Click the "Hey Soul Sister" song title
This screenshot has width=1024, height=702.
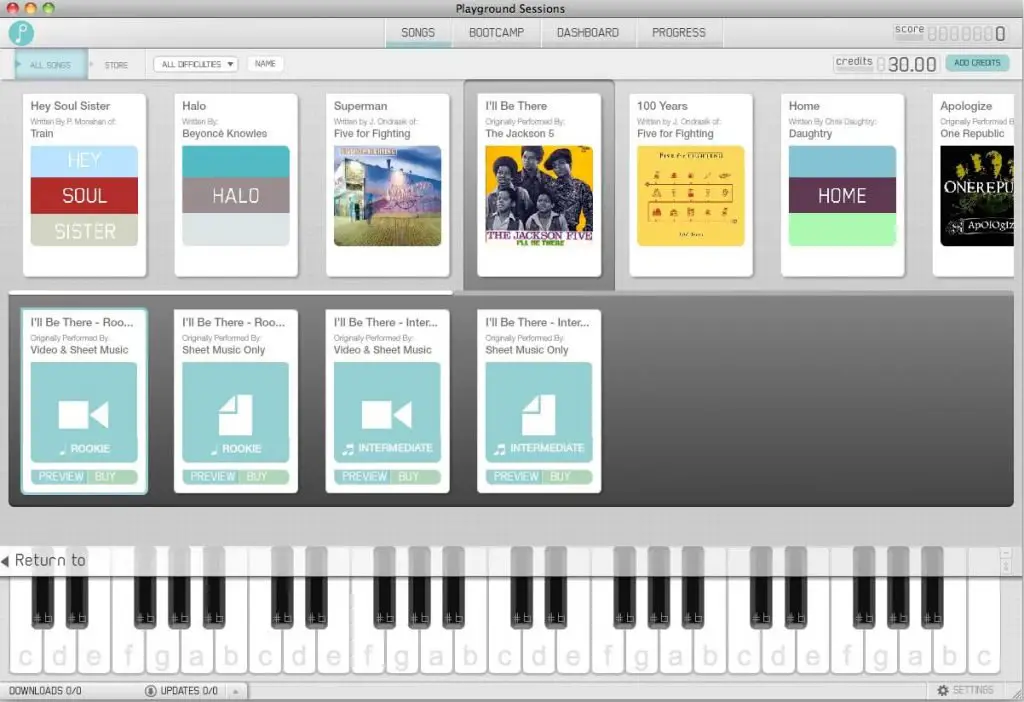(70, 106)
